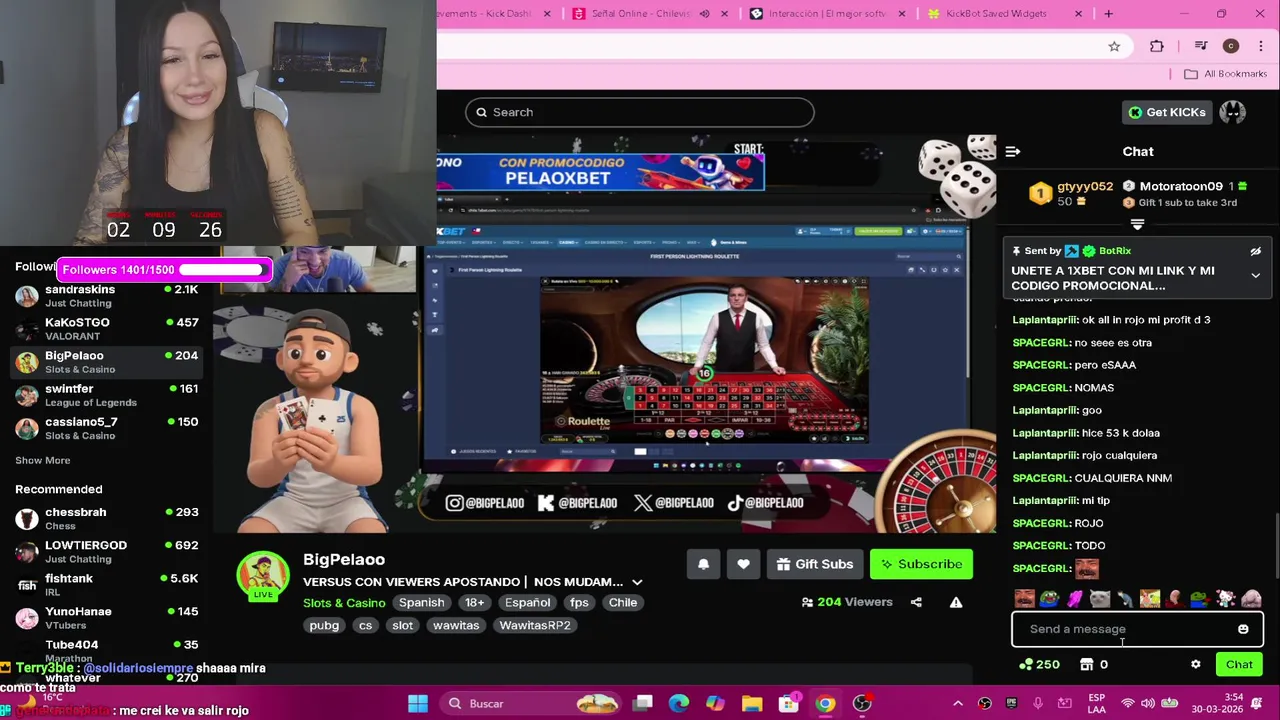Click the first emote in quick-emote row

(1024, 599)
